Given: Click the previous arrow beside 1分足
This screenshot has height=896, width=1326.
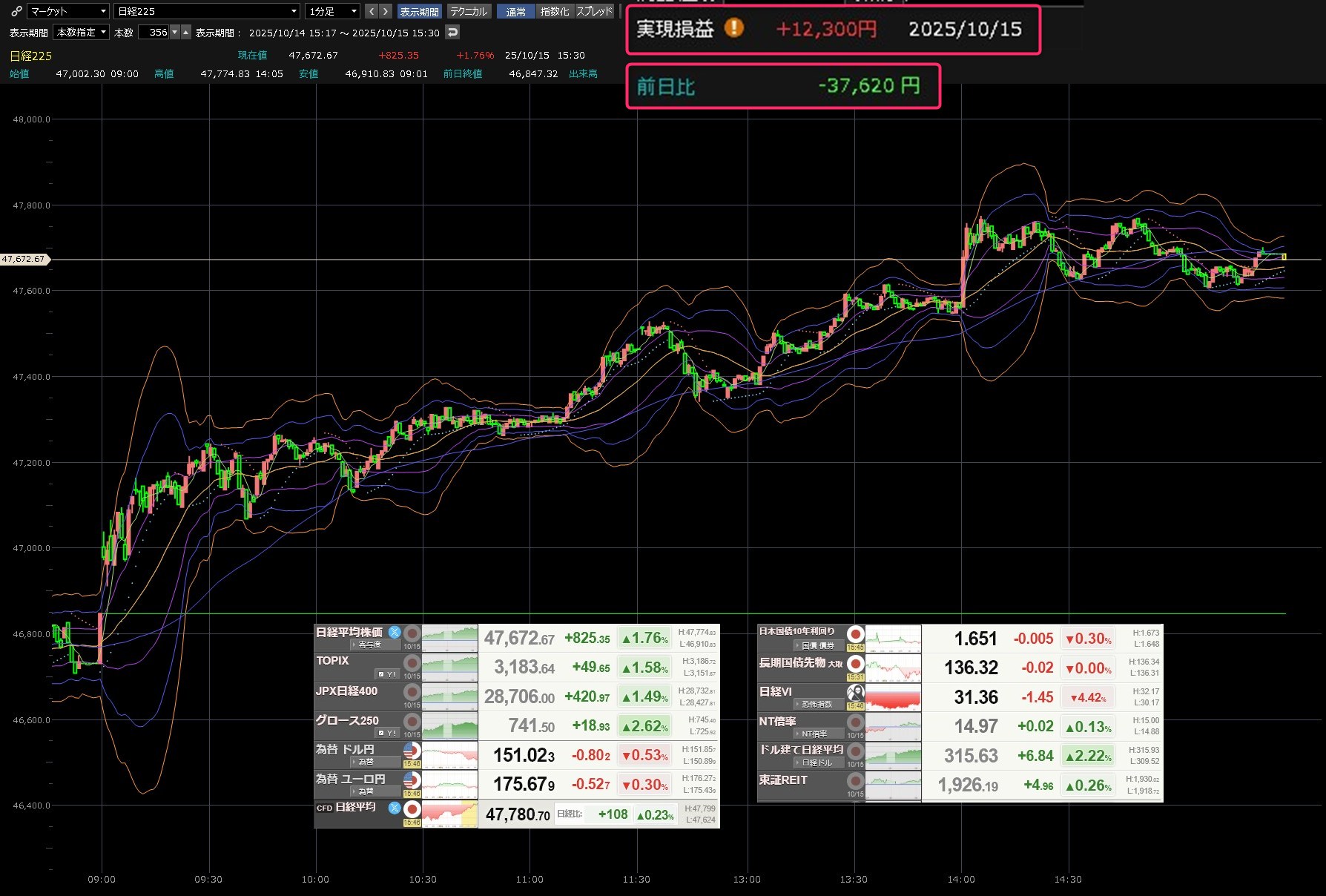Looking at the screenshot, I should 372,11.
